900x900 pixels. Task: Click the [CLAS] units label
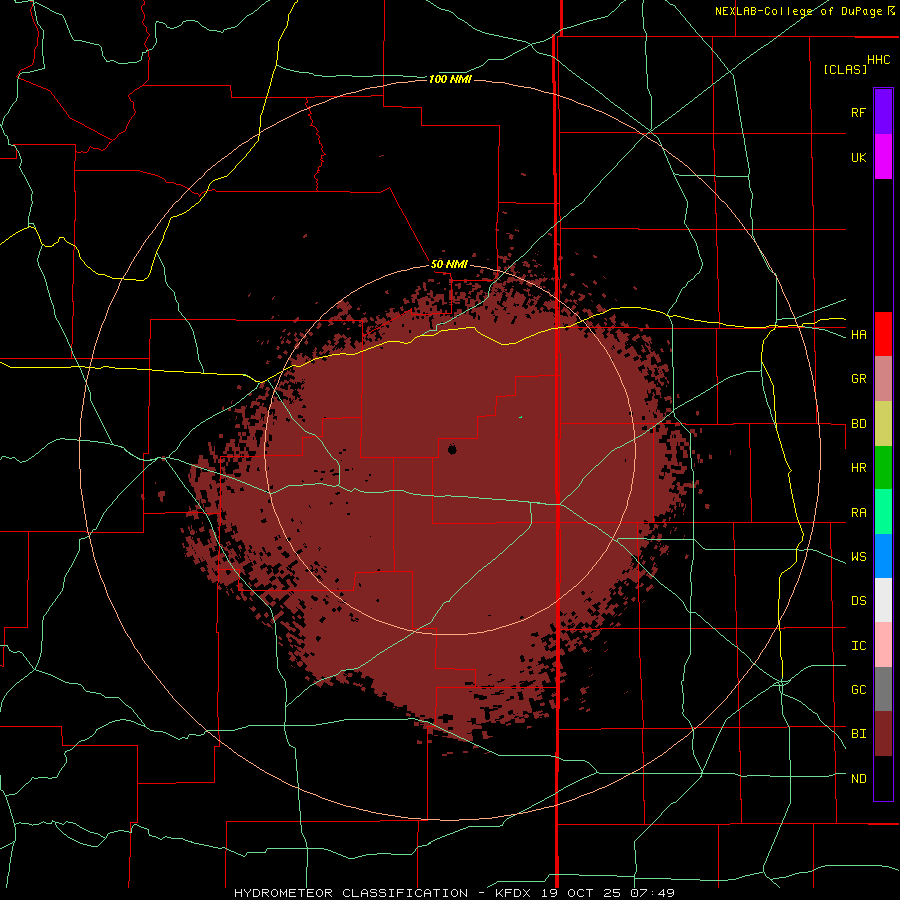click(x=845, y=69)
